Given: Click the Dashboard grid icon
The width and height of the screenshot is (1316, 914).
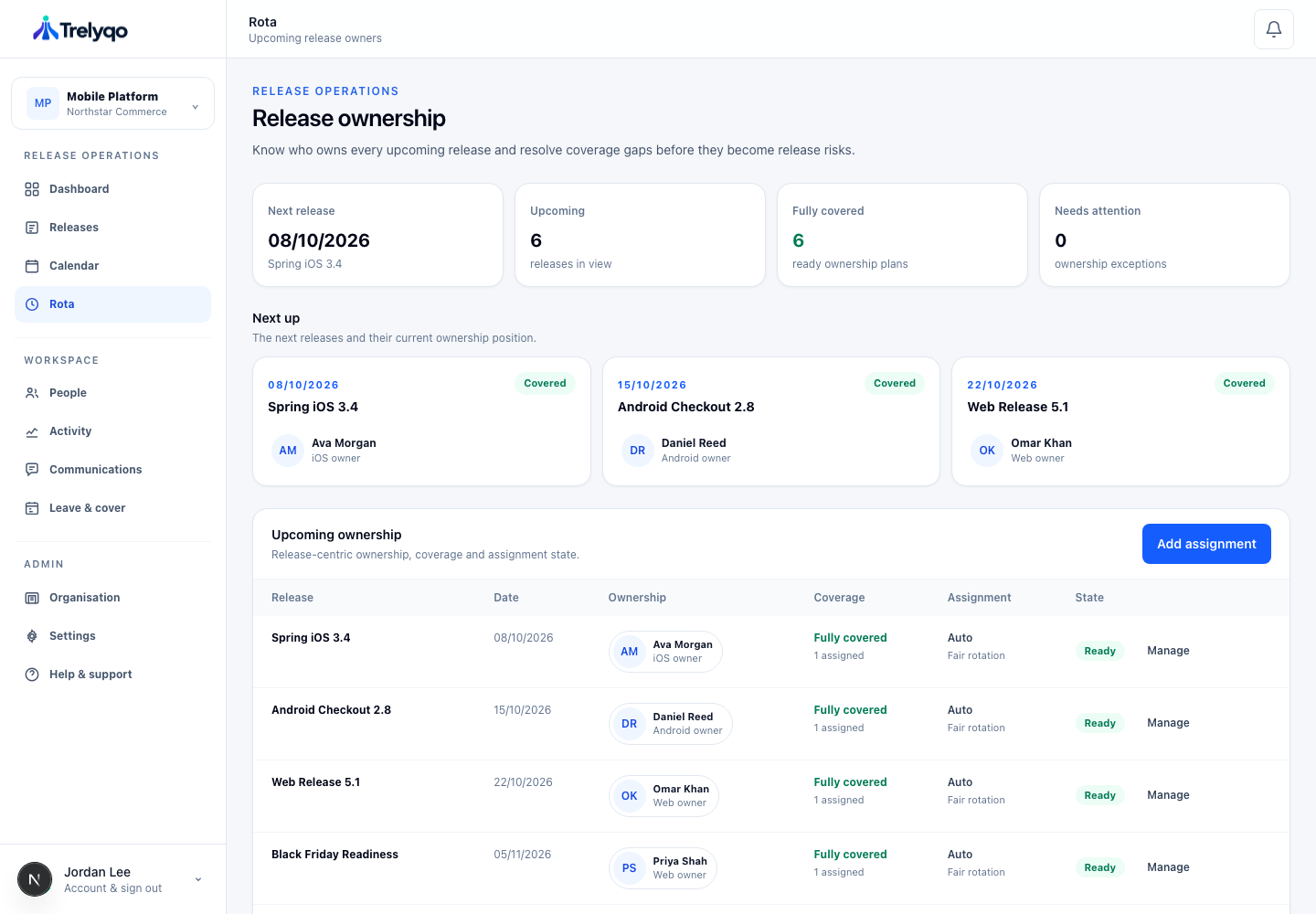Looking at the screenshot, I should 32,189.
